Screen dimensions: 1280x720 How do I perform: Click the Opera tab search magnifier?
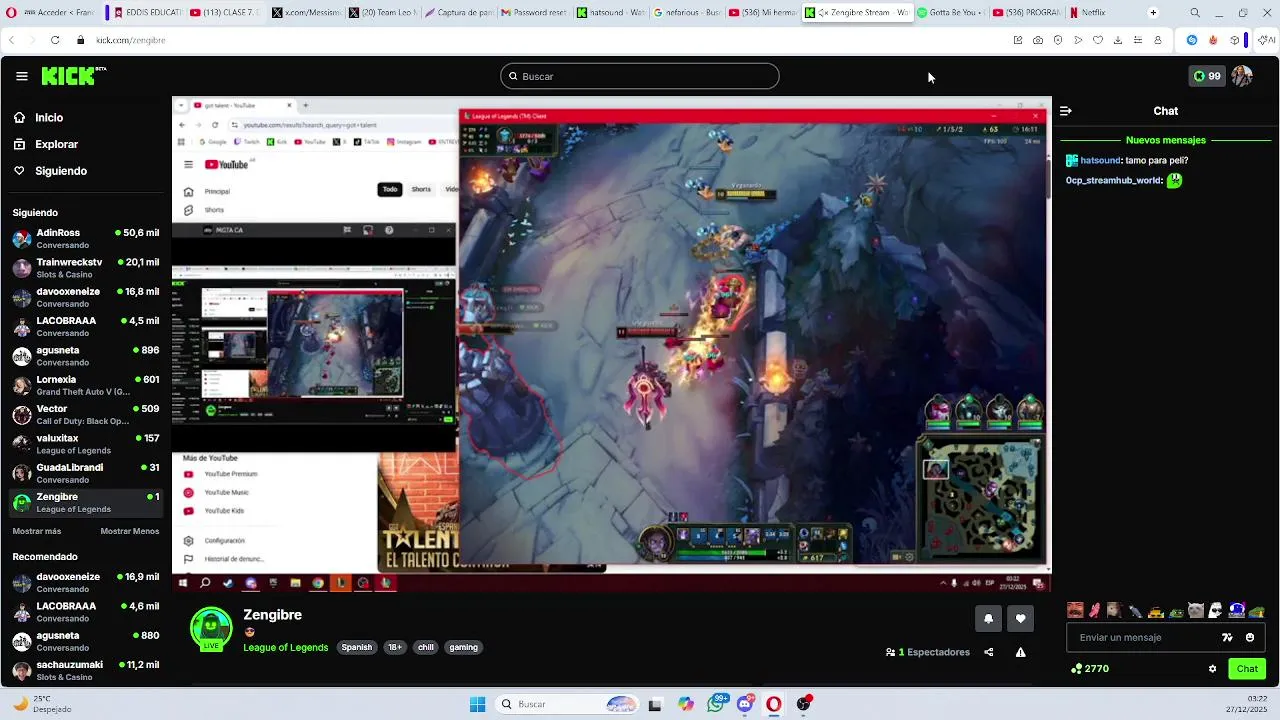[1195, 13]
